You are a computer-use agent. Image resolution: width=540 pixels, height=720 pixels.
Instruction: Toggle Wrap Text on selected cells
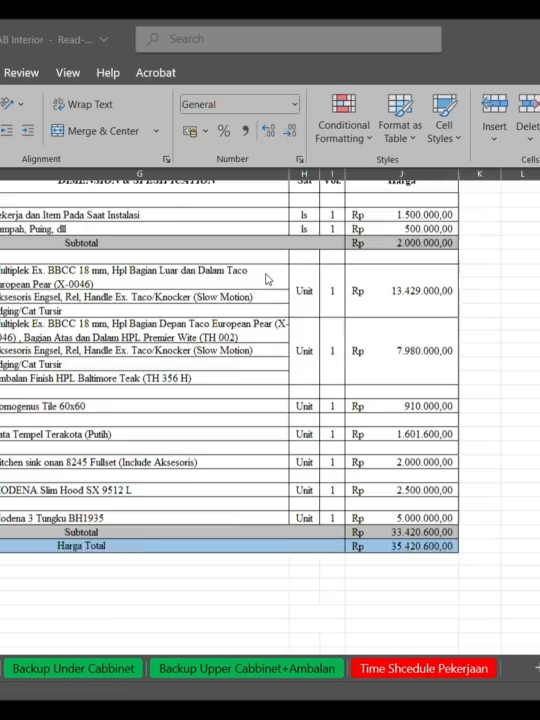(x=83, y=104)
